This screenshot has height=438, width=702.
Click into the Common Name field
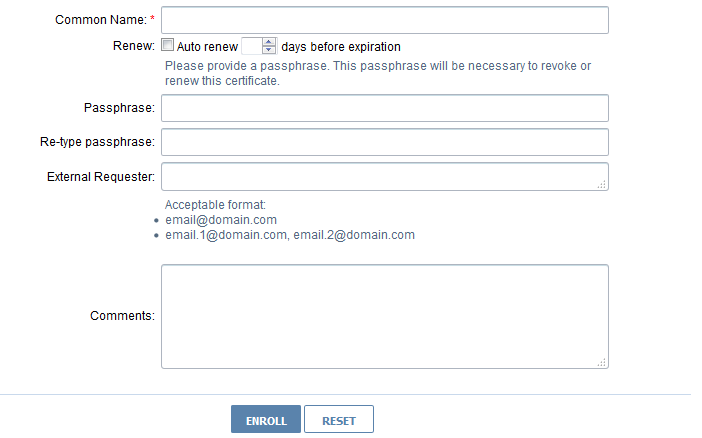385,20
